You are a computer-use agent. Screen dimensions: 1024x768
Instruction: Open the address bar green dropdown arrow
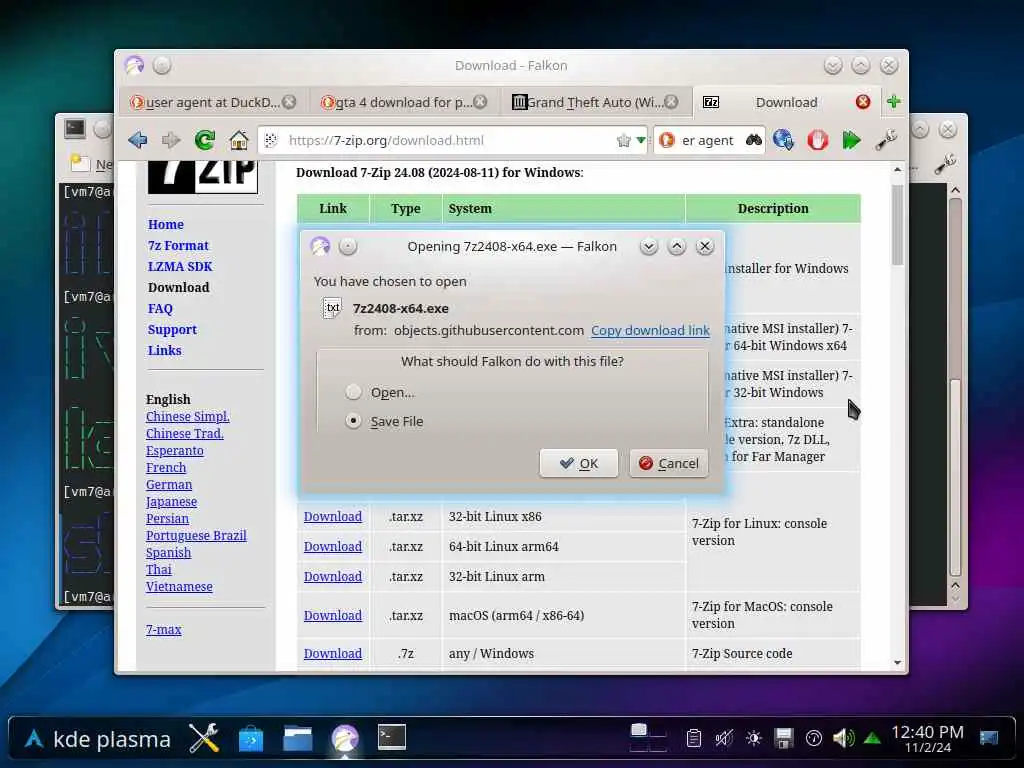(641, 140)
